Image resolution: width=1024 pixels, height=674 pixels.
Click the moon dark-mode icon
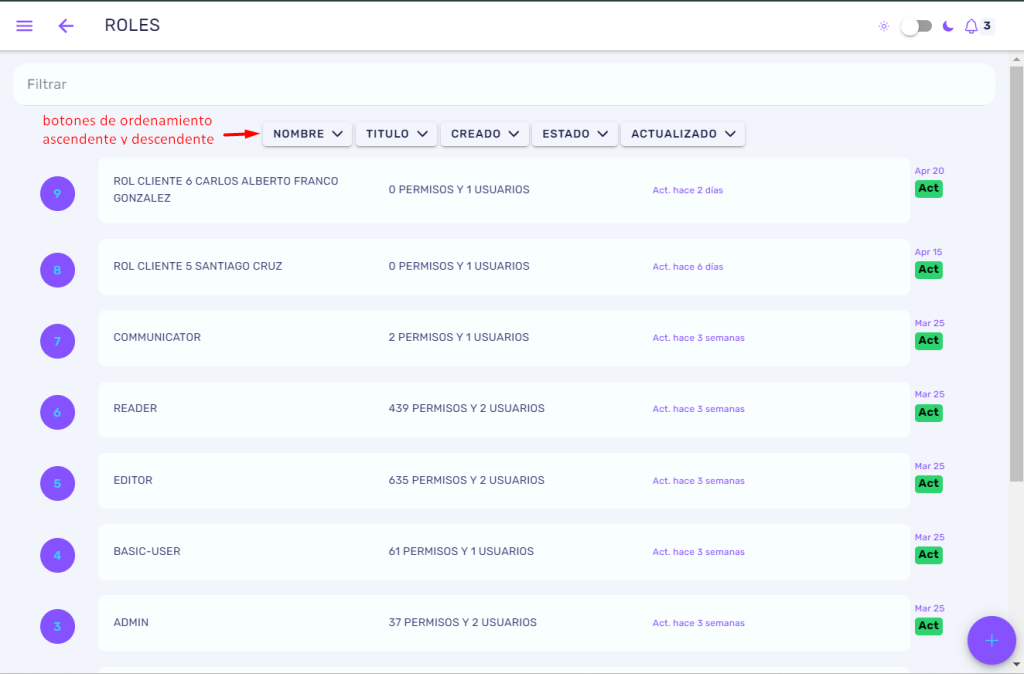click(x=948, y=26)
